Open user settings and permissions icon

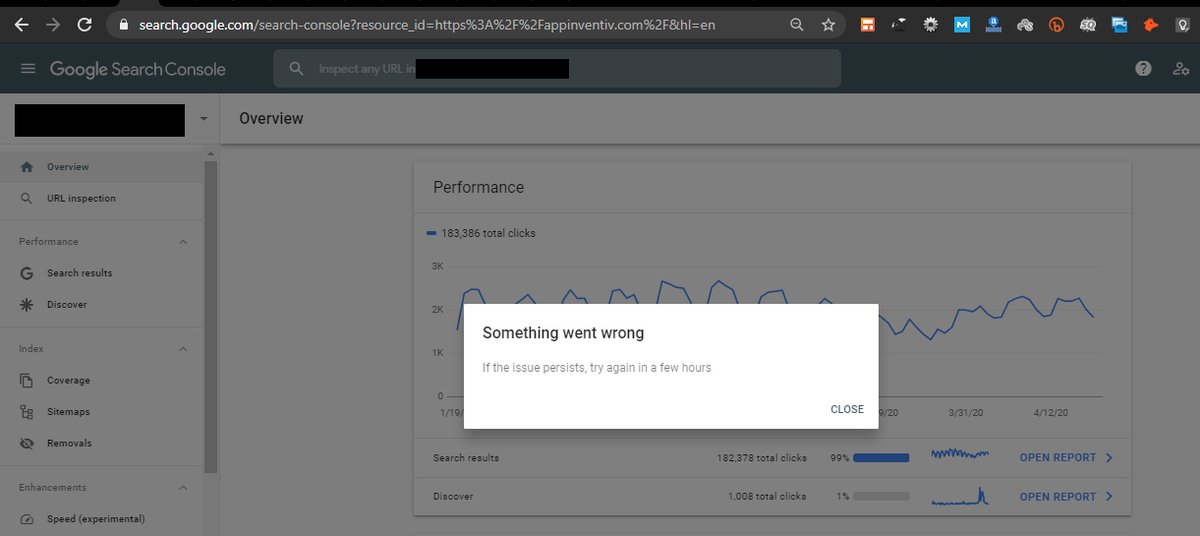(1181, 69)
